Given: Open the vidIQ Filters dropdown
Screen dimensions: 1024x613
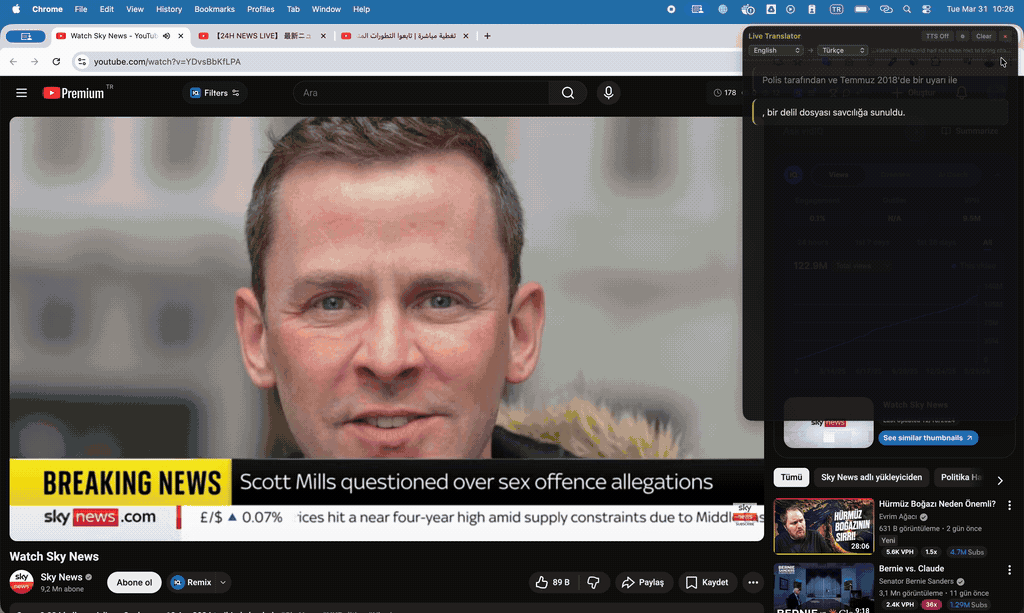Looking at the screenshot, I should 214,93.
